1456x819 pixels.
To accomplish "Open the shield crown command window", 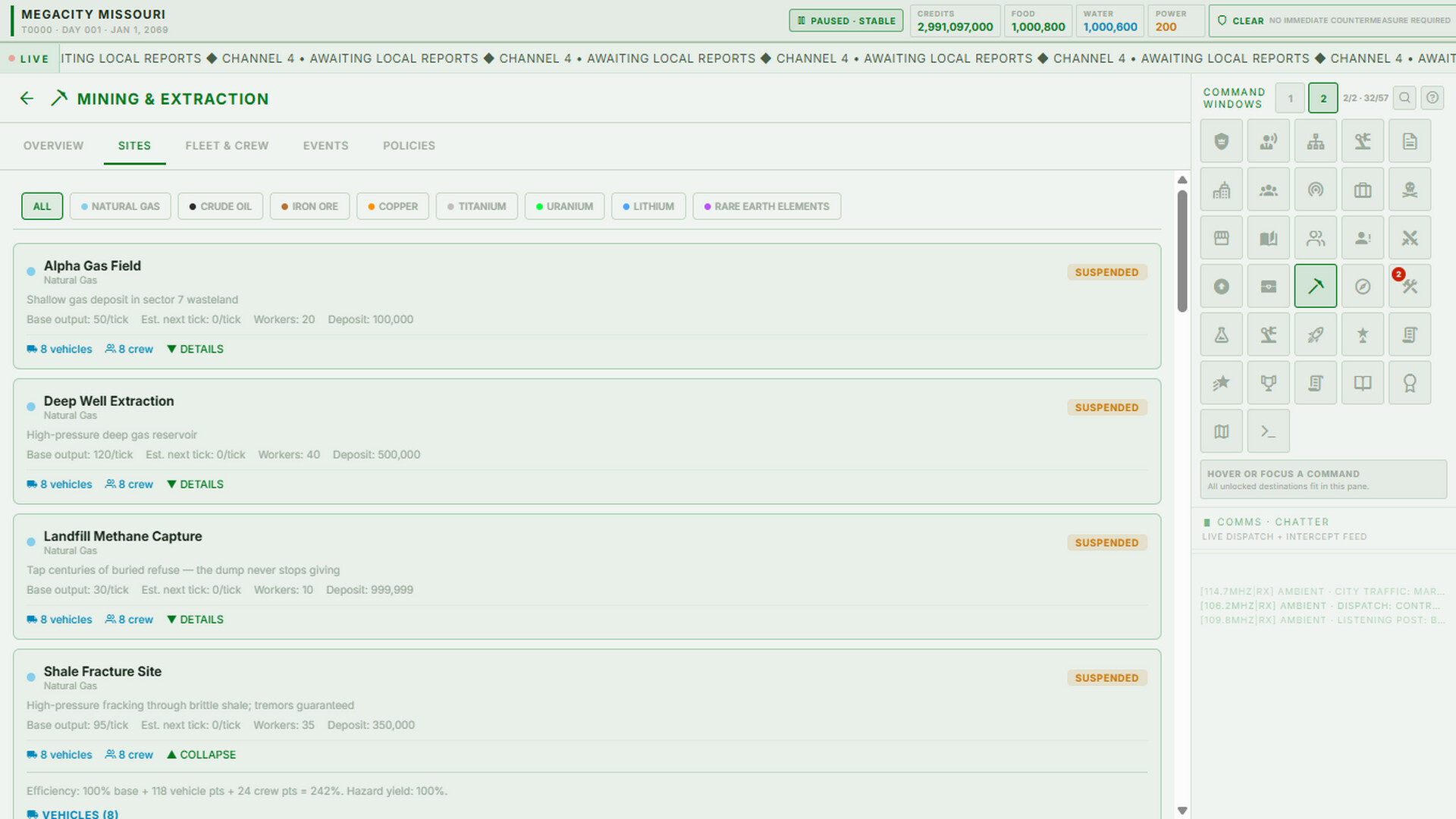I will pos(1221,141).
